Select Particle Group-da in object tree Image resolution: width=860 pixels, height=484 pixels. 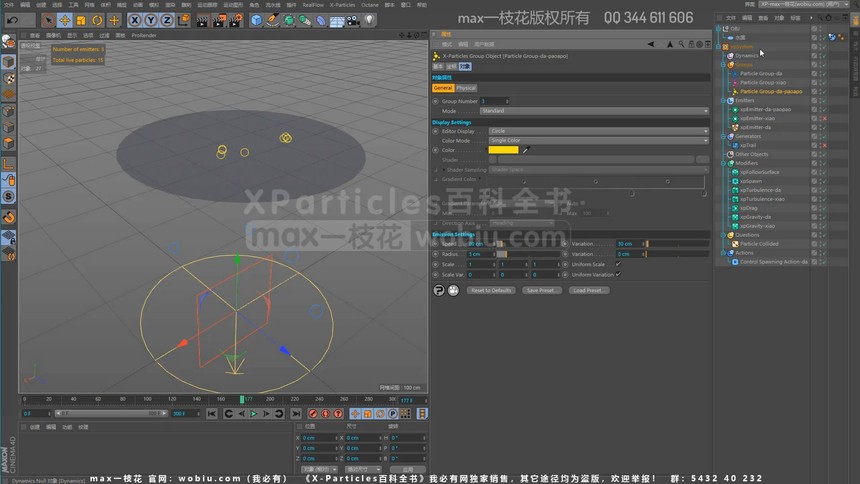tap(761, 74)
